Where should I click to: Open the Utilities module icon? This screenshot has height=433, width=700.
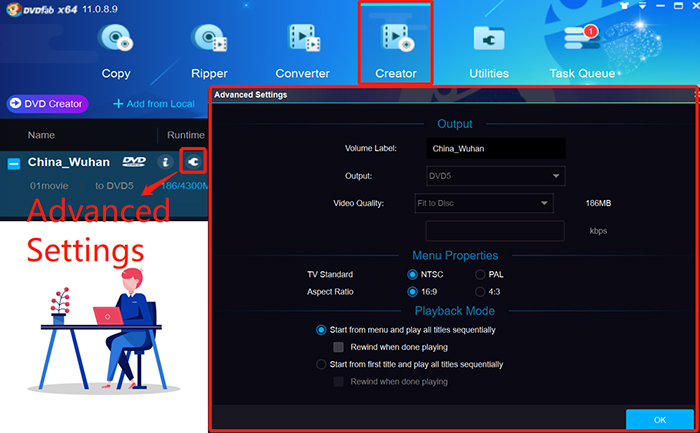pyautogui.click(x=489, y=39)
